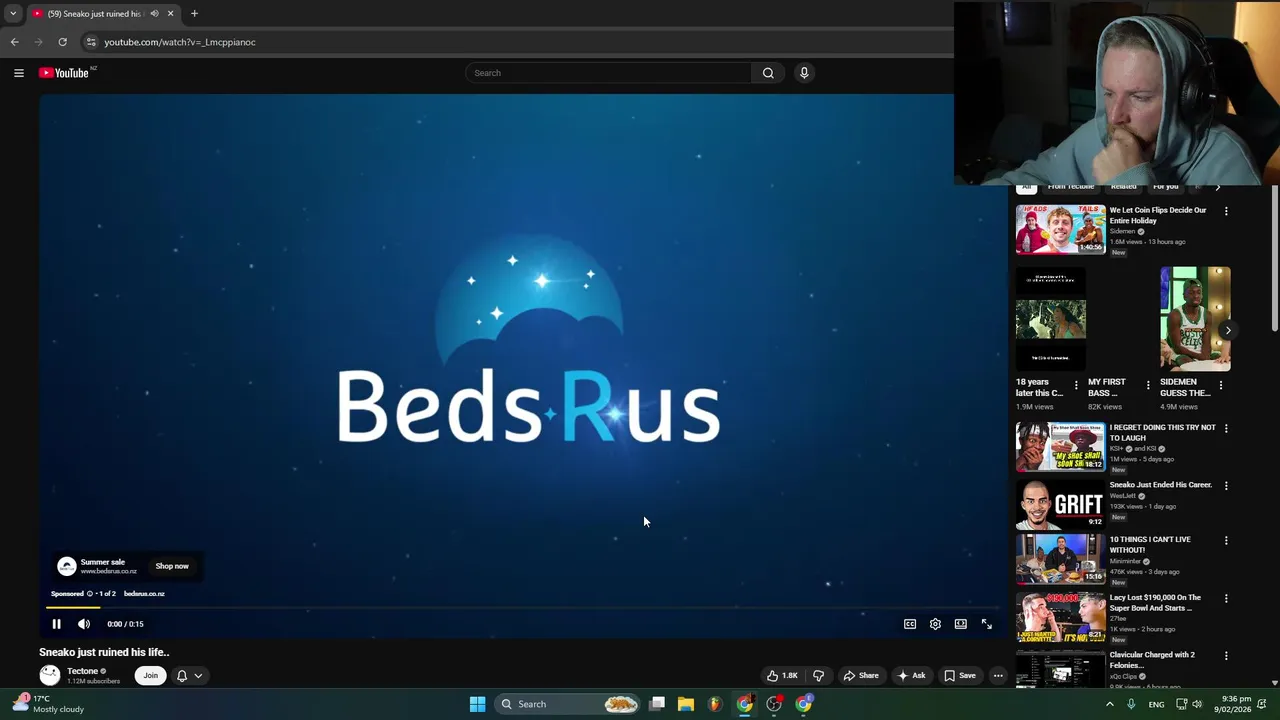This screenshot has width=1280, height=720.
Task: Focus the YouTube search field
Action: [608, 73]
